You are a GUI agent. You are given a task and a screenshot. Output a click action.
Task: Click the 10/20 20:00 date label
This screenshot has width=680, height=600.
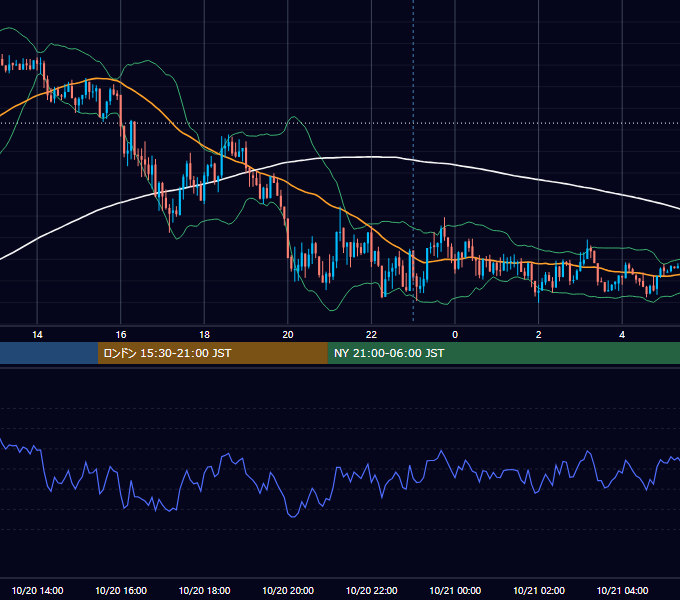click(x=288, y=590)
